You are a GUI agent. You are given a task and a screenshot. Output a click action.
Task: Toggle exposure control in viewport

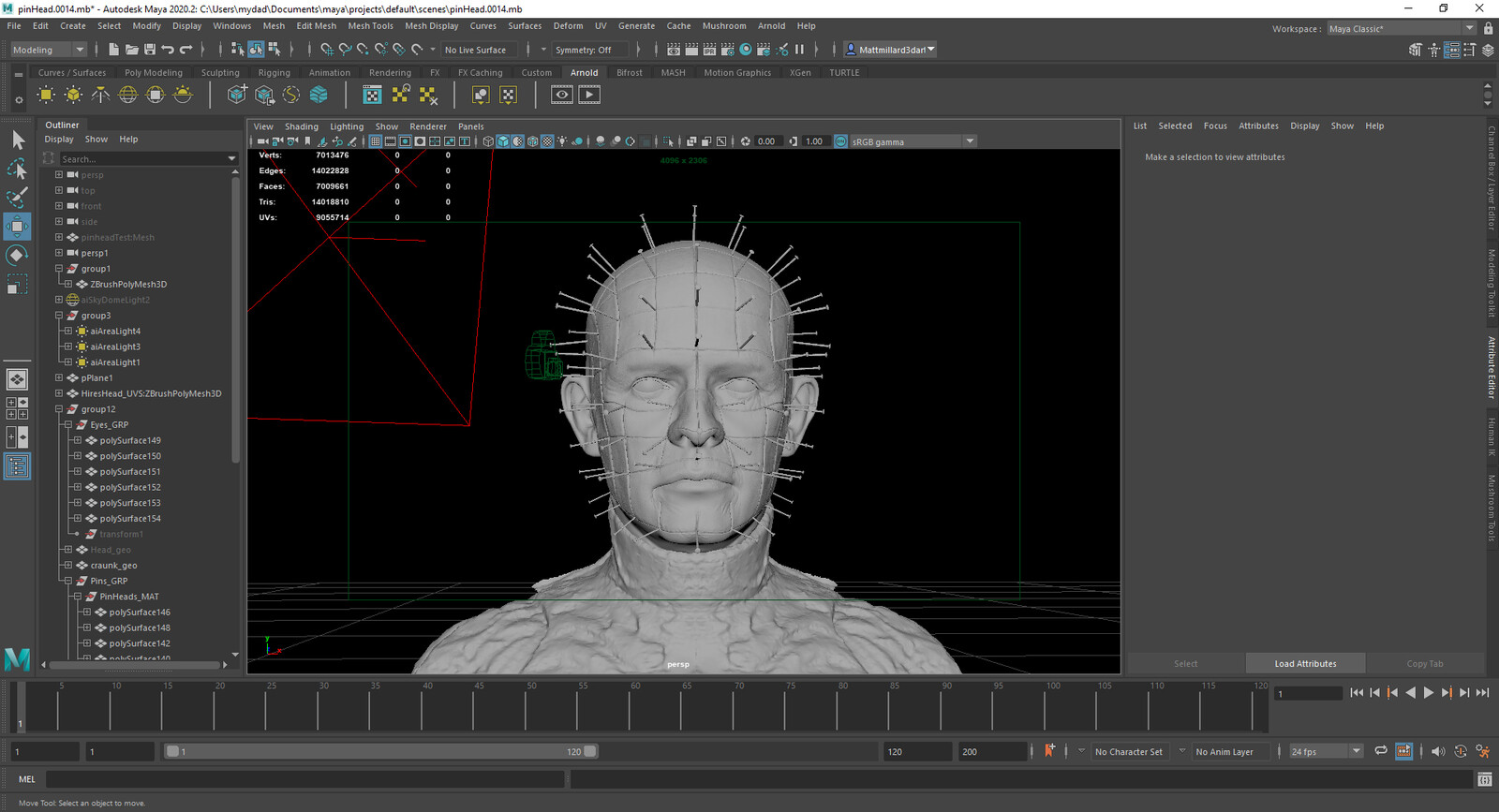click(x=746, y=141)
